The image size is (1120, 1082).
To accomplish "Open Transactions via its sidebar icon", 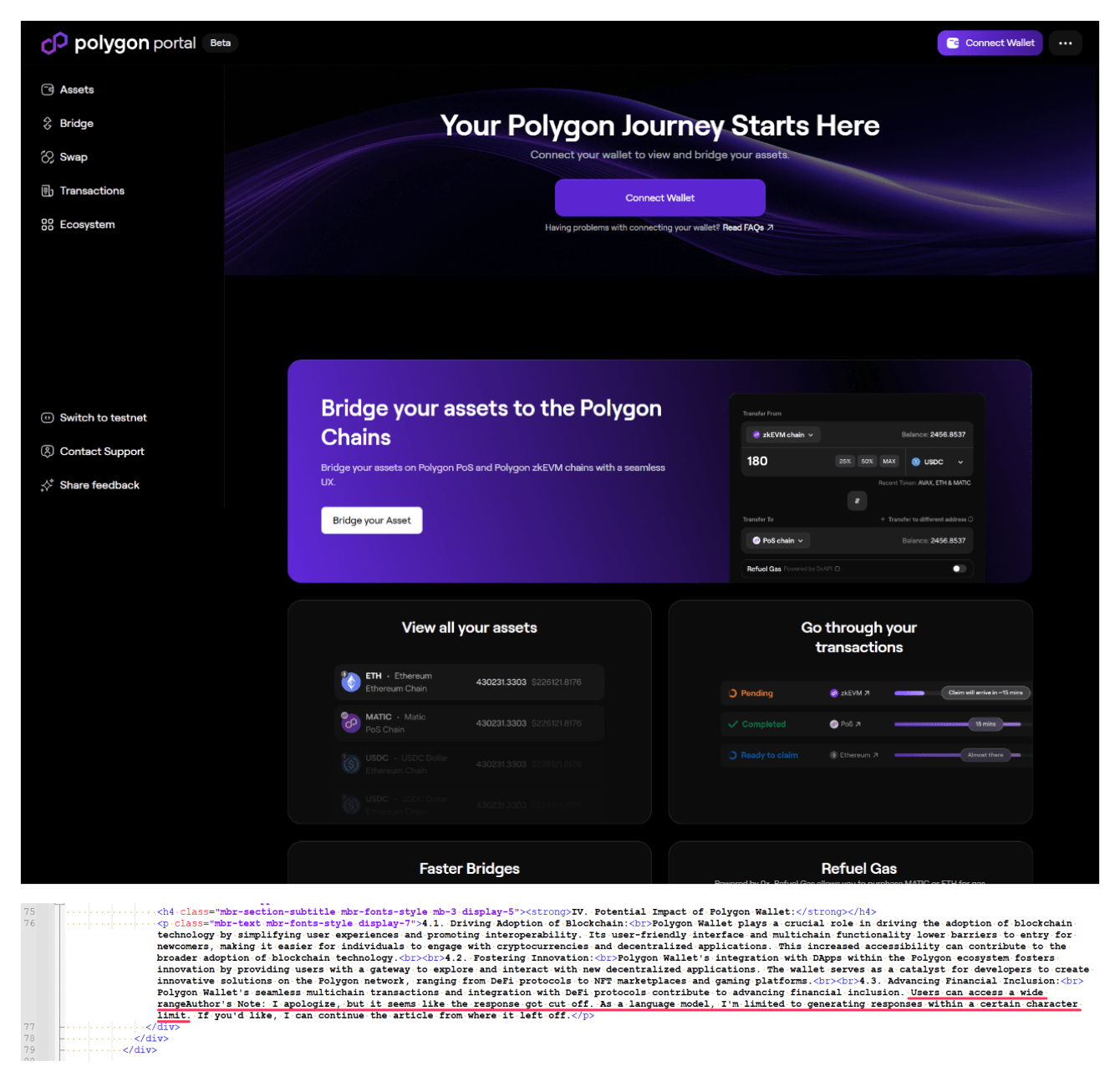I will [x=48, y=191].
